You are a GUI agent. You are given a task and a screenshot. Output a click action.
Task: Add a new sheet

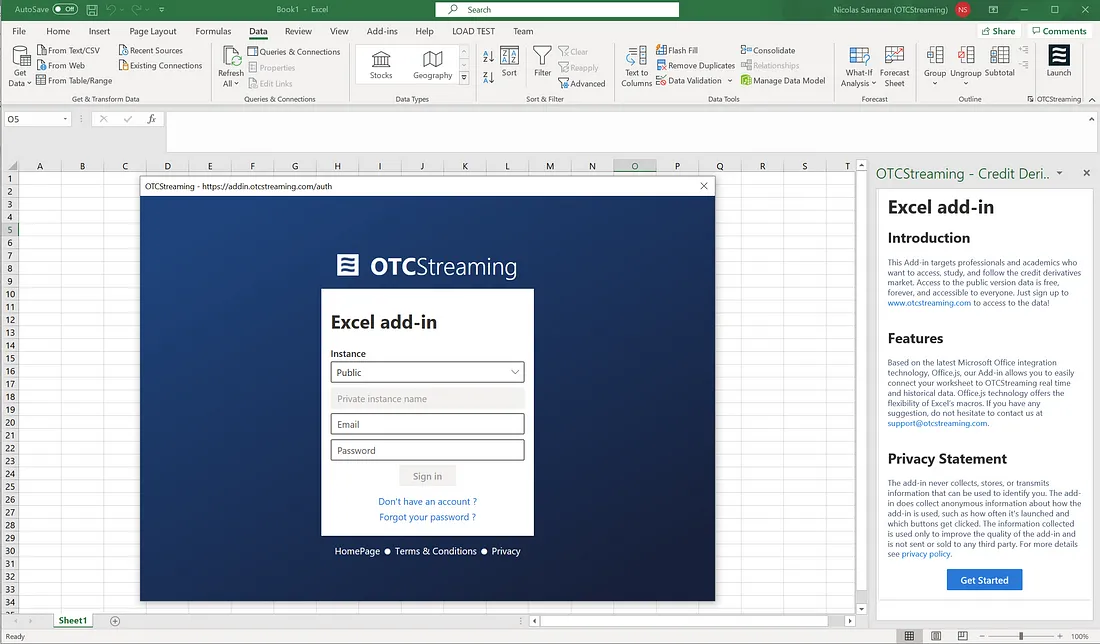[x=115, y=621]
